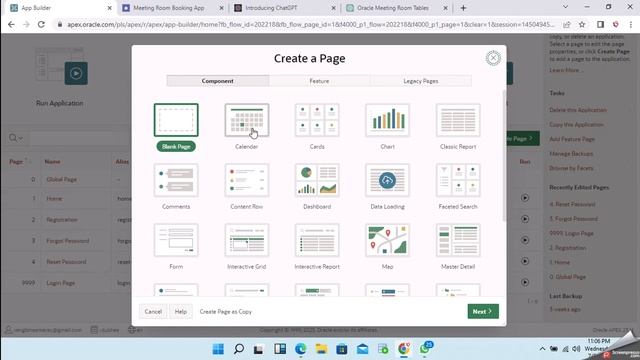Open the Login Page row
640x360 pixels.
[x=61, y=283]
